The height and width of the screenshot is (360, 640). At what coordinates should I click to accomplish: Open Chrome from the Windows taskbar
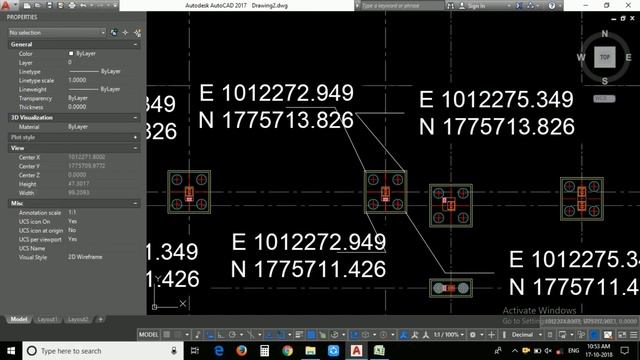coord(287,351)
